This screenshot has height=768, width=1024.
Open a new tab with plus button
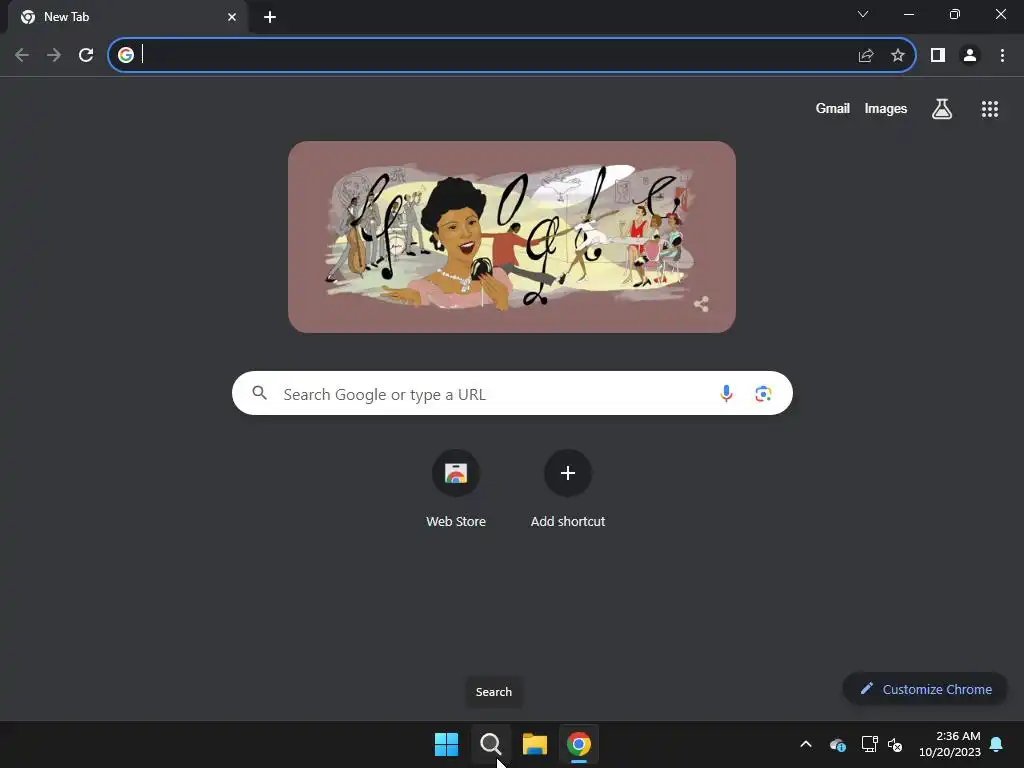(270, 17)
